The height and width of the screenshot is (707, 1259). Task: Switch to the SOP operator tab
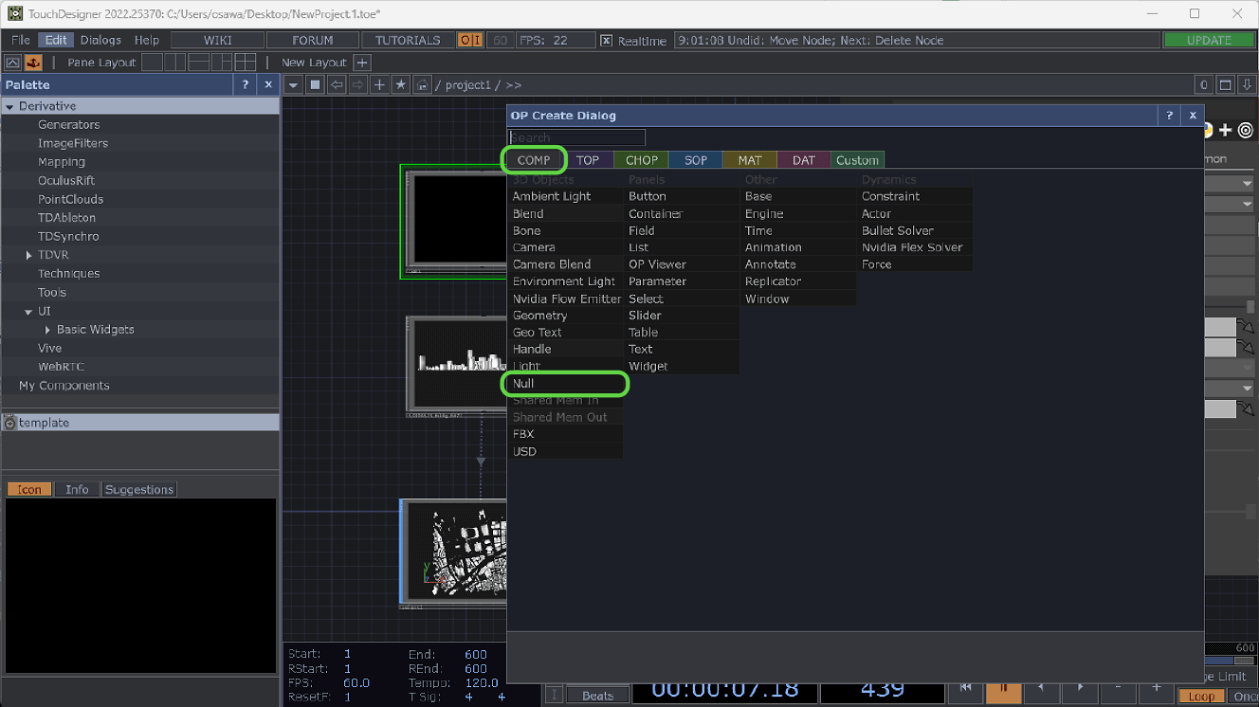pyautogui.click(x=696, y=160)
